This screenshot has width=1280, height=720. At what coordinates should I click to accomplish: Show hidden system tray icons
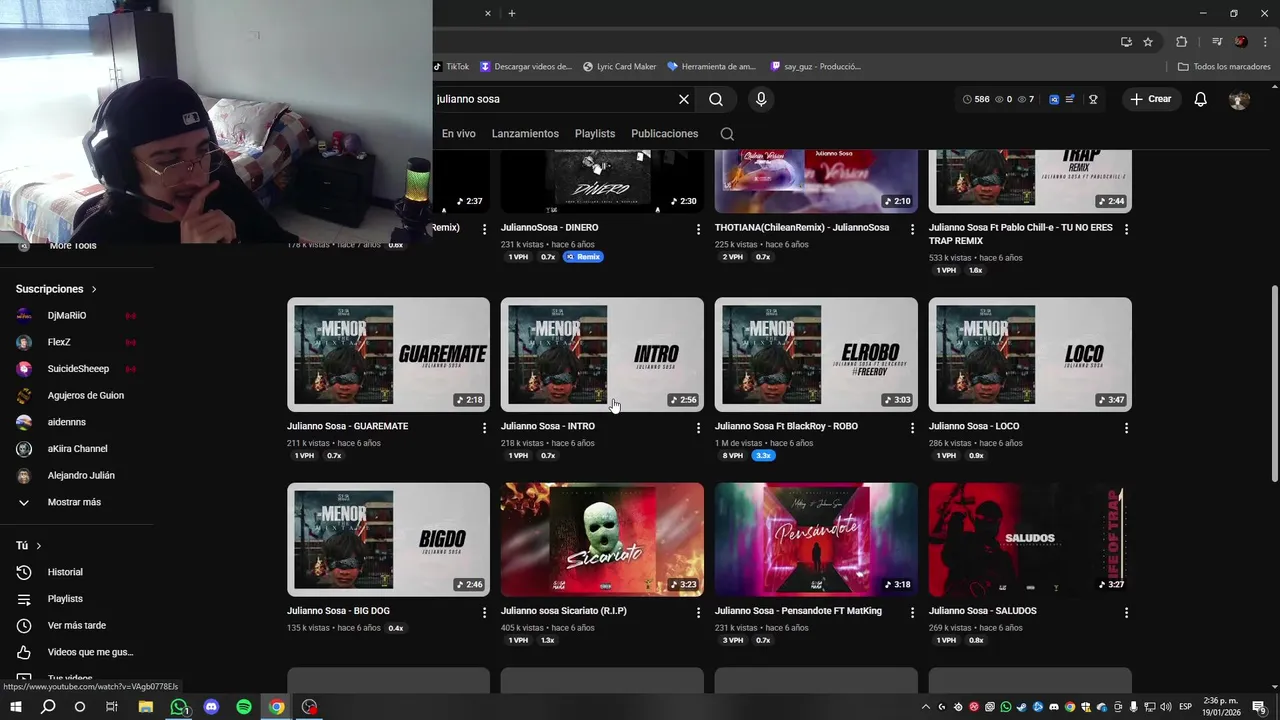926,707
